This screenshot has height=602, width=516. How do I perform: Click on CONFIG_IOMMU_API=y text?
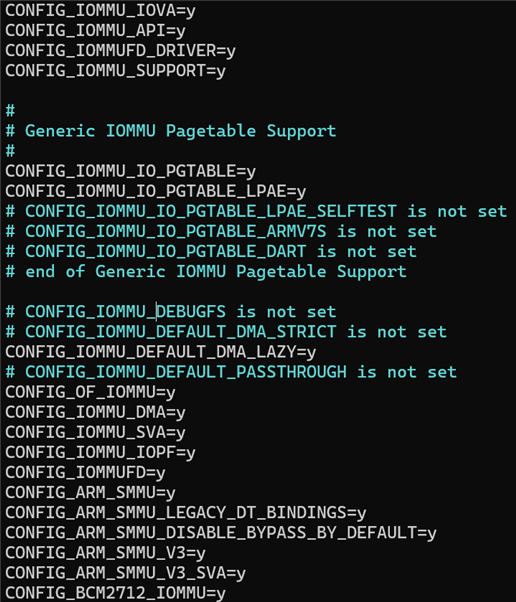click(95, 30)
